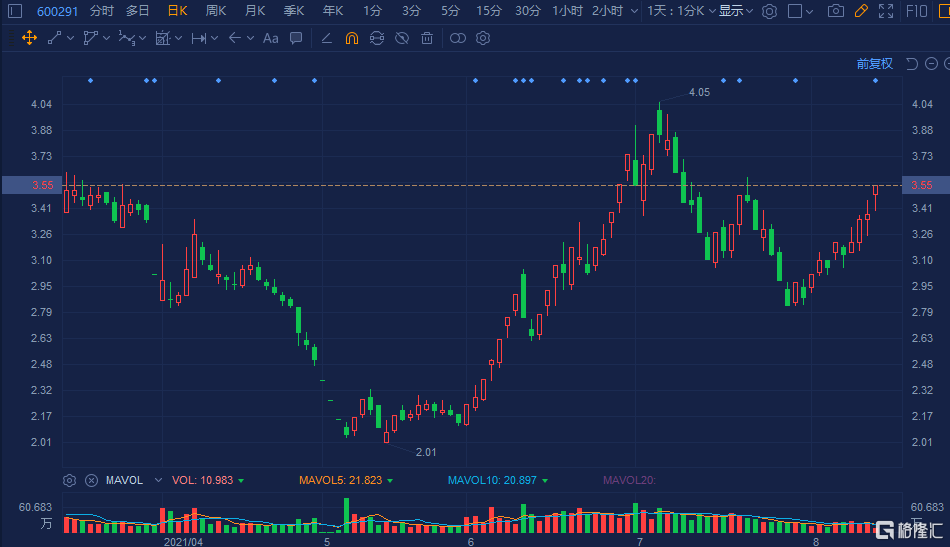Click the trash icon to delete drawings

[x=427, y=38]
